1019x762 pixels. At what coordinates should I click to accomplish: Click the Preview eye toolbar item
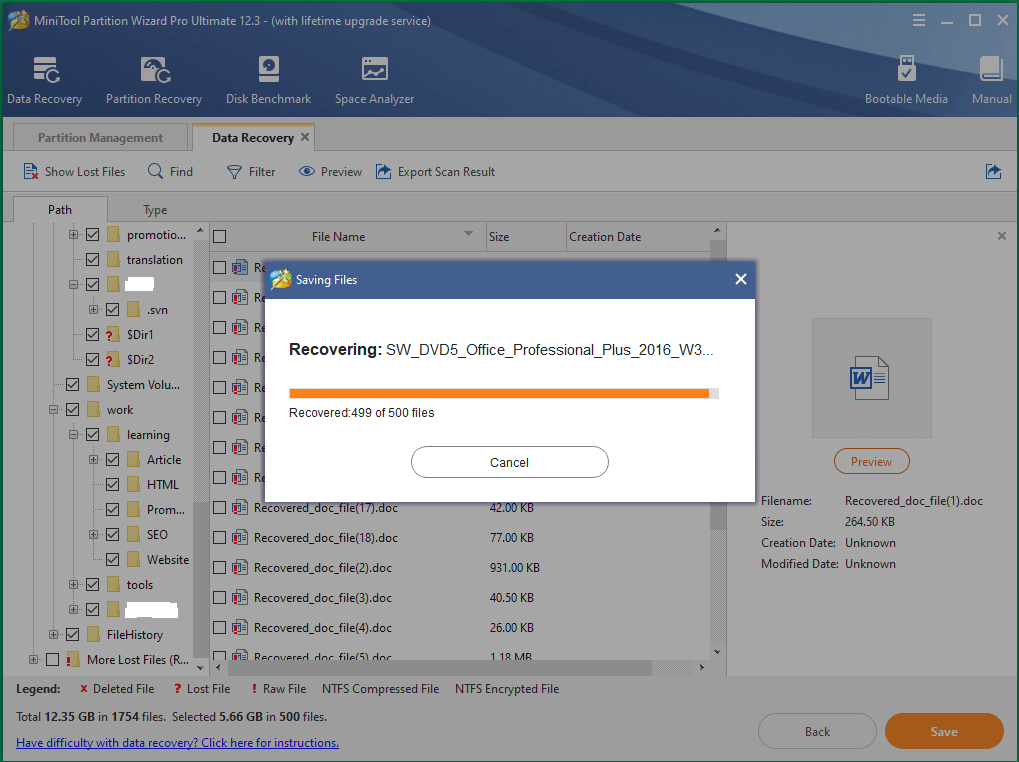pos(330,171)
